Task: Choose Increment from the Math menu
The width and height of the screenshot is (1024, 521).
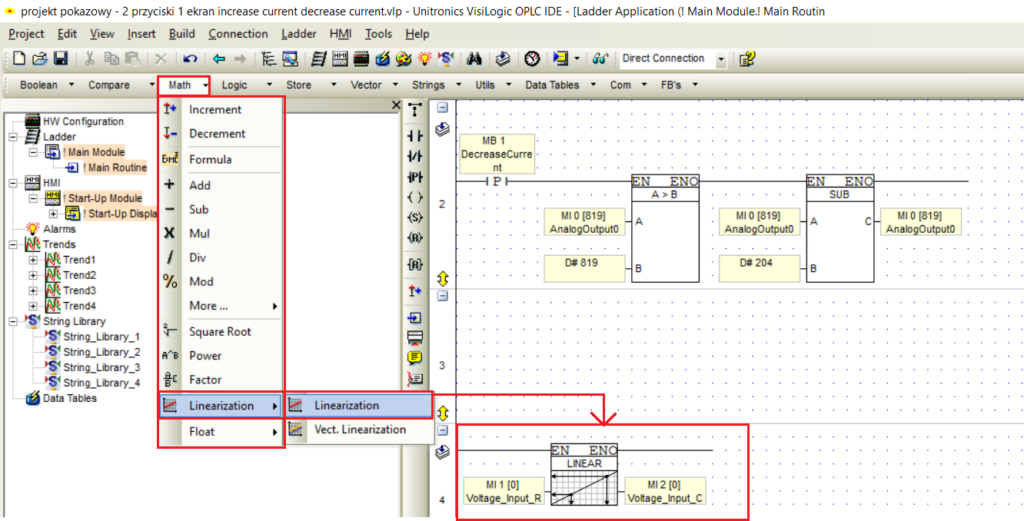Action: coord(221,110)
